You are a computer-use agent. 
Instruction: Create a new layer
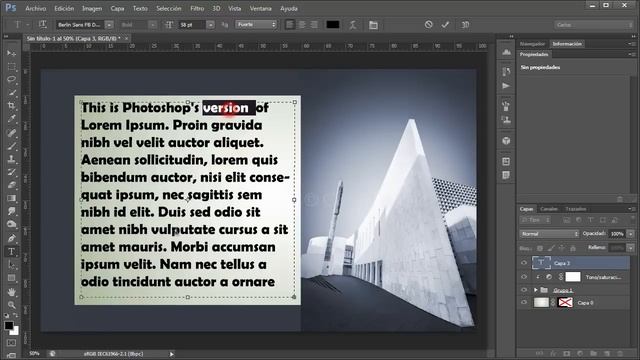tap(607, 353)
